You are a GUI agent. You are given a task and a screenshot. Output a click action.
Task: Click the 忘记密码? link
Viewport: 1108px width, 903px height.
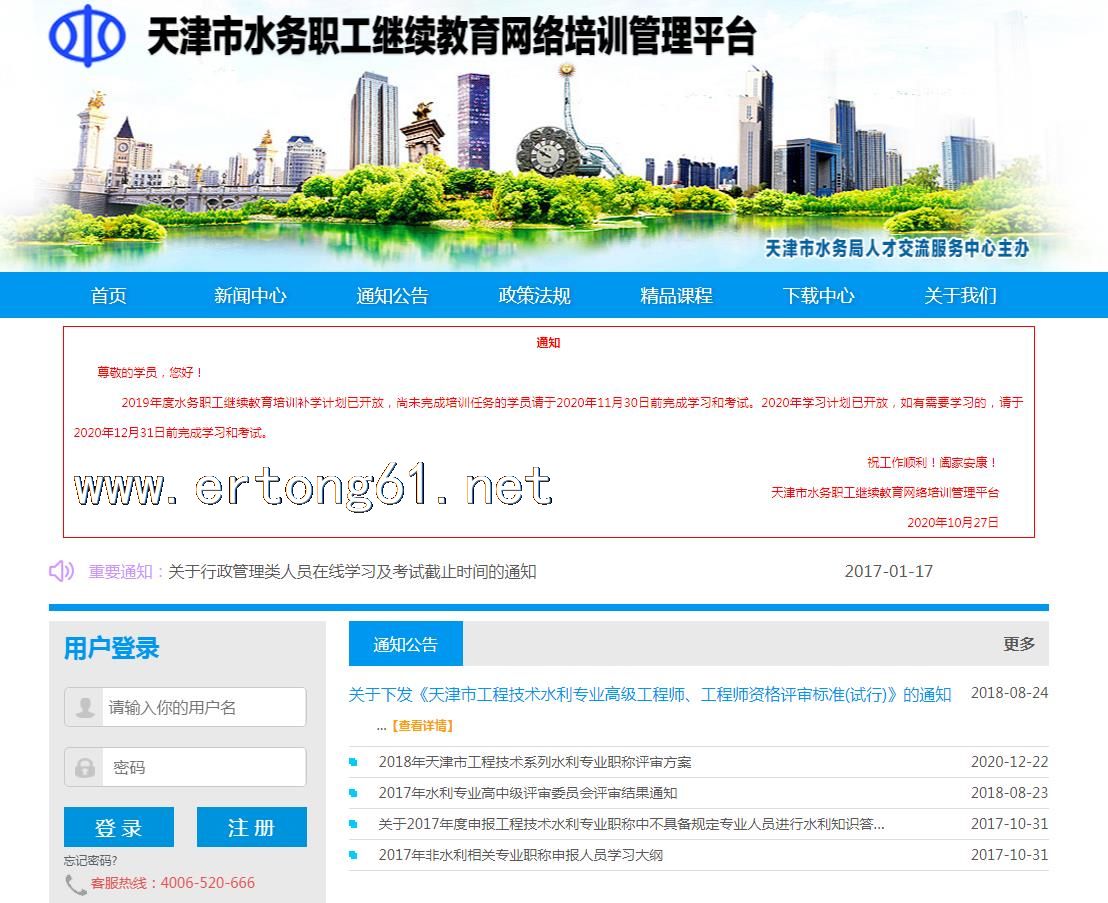tap(91, 860)
